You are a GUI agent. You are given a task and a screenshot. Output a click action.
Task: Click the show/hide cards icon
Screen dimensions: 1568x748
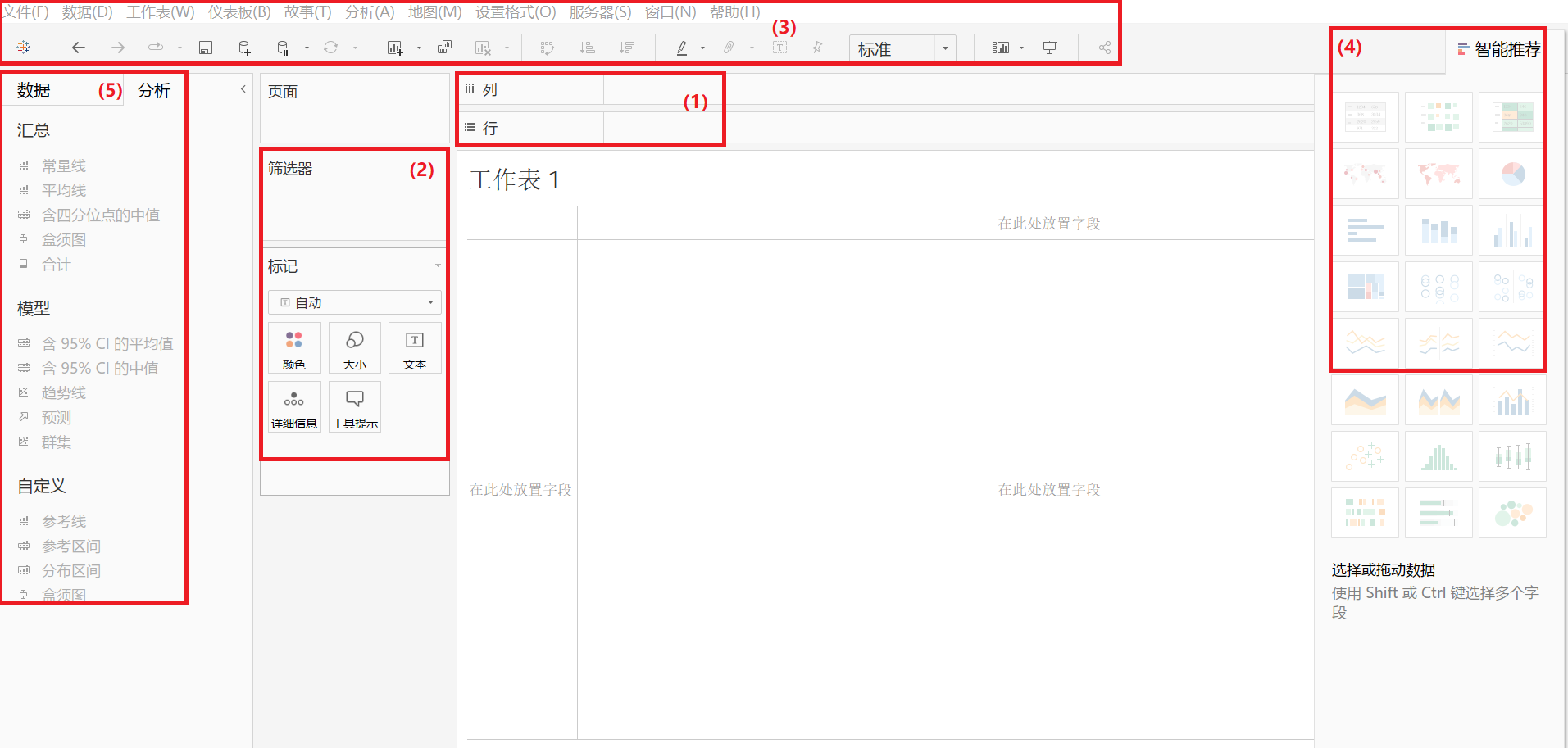[1001, 48]
